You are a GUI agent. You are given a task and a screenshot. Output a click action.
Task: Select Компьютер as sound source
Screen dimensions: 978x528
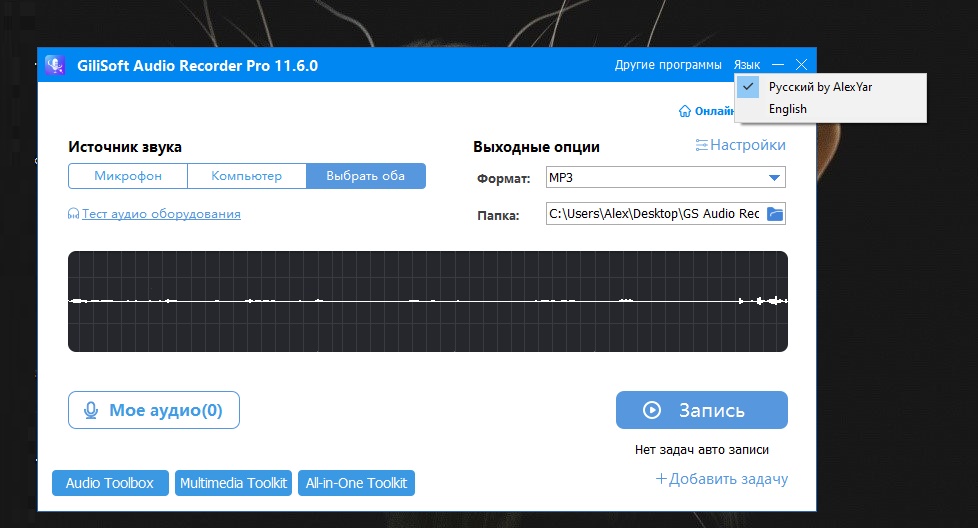coord(246,176)
